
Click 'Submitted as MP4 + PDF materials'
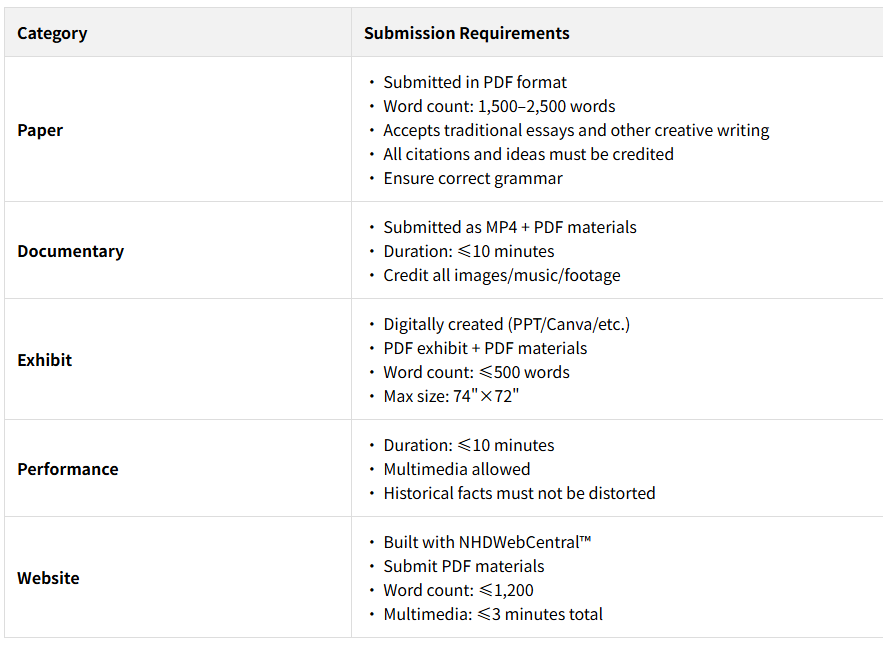[x=510, y=227]
